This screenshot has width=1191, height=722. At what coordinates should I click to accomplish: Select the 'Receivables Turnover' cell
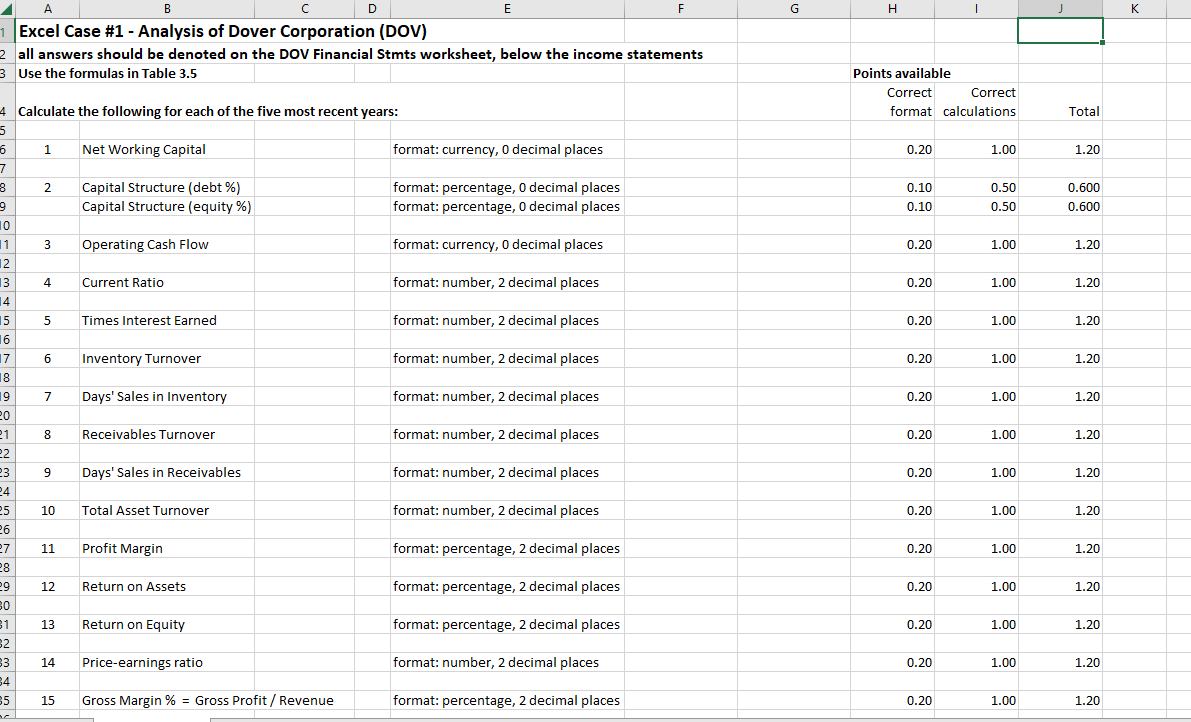click(167, 434)
